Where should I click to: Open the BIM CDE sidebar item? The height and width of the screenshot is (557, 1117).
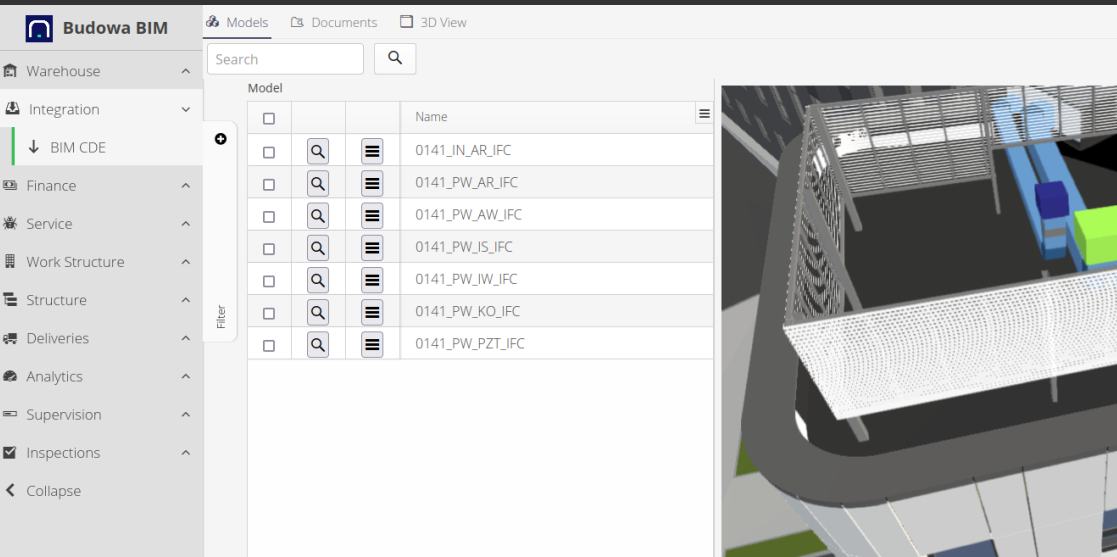[x=78, y=147]
